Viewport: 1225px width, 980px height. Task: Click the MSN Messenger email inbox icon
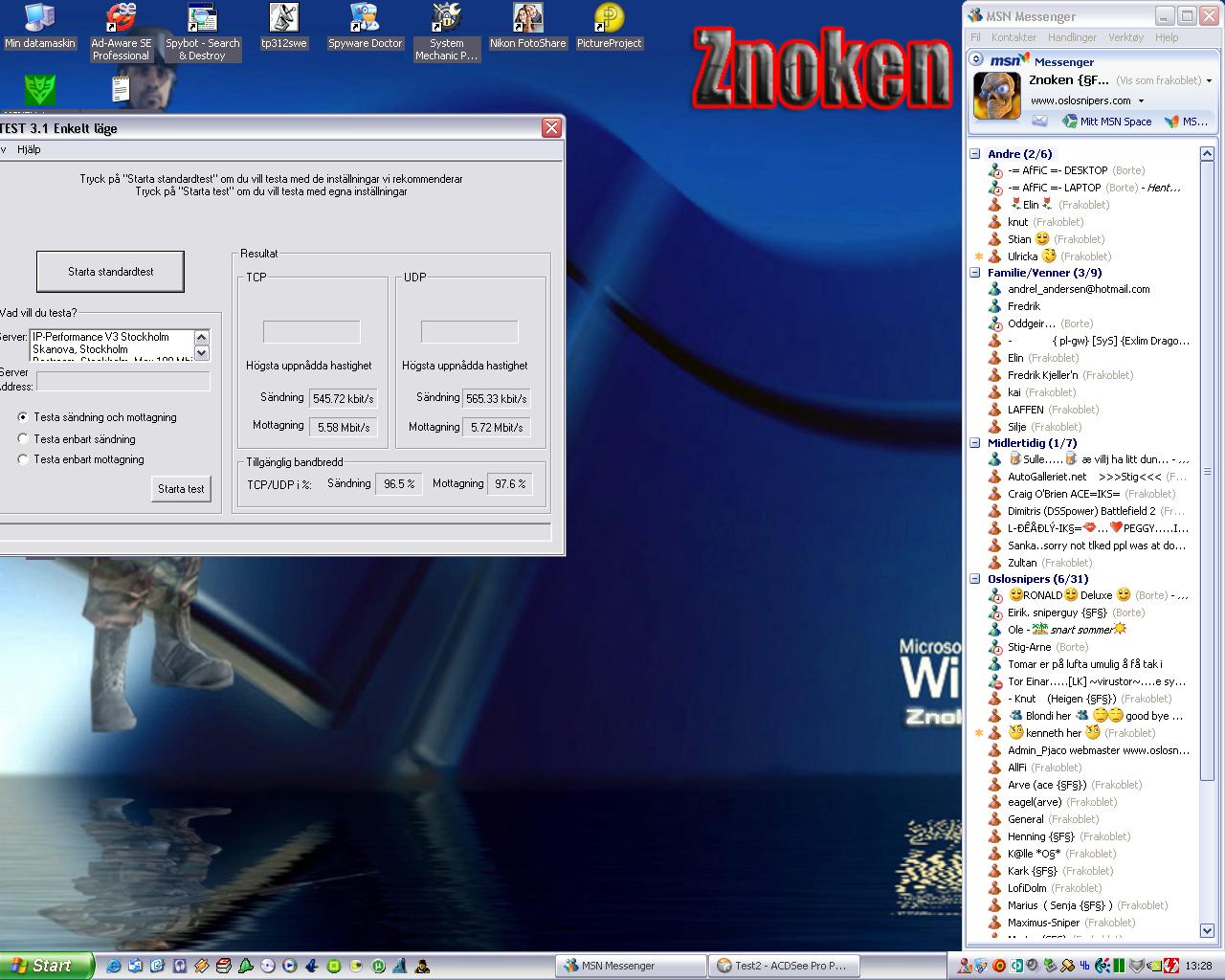click(1039, 122)
